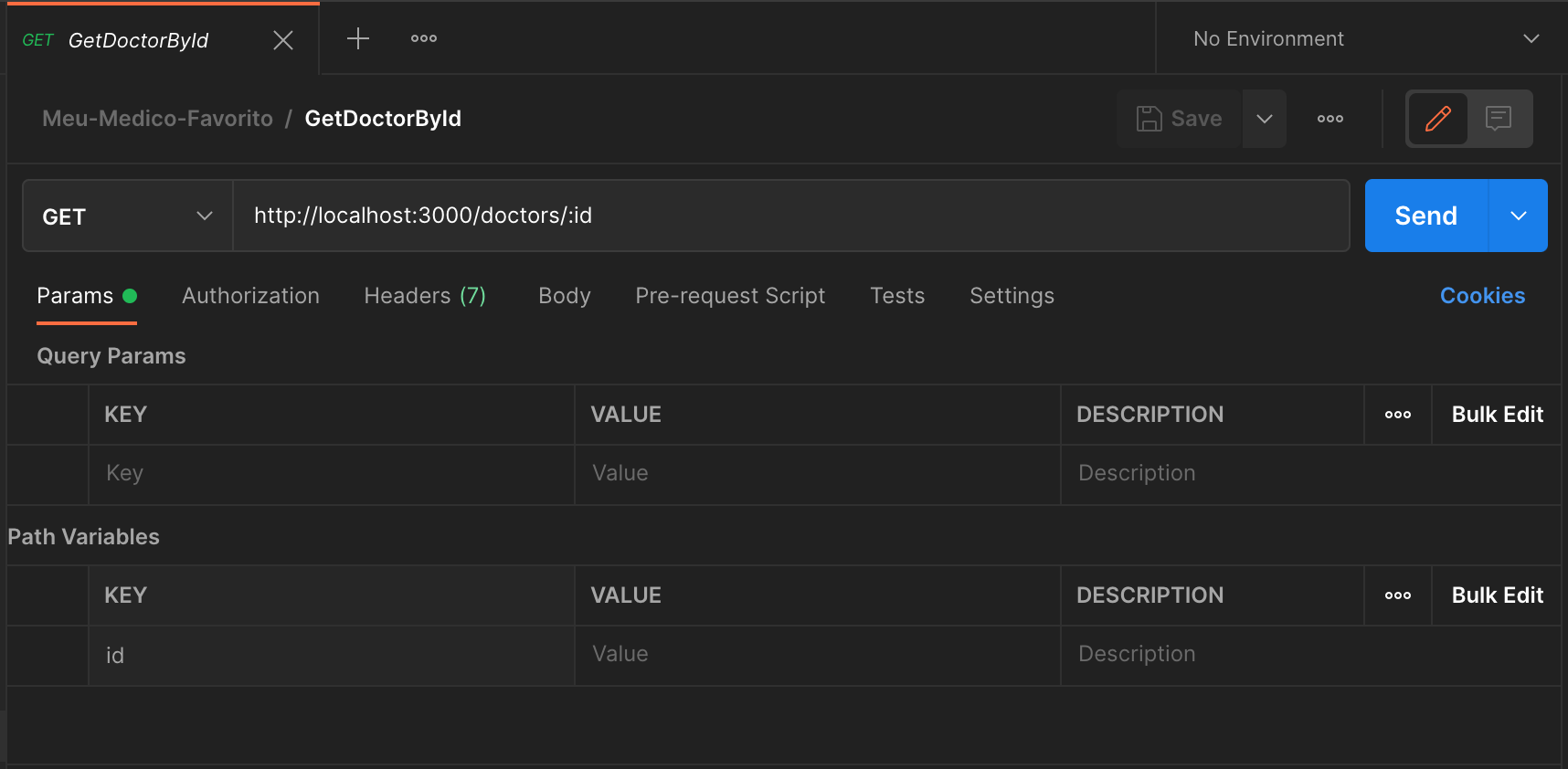Click the id path variable Value field

click(x=818, y=654)
